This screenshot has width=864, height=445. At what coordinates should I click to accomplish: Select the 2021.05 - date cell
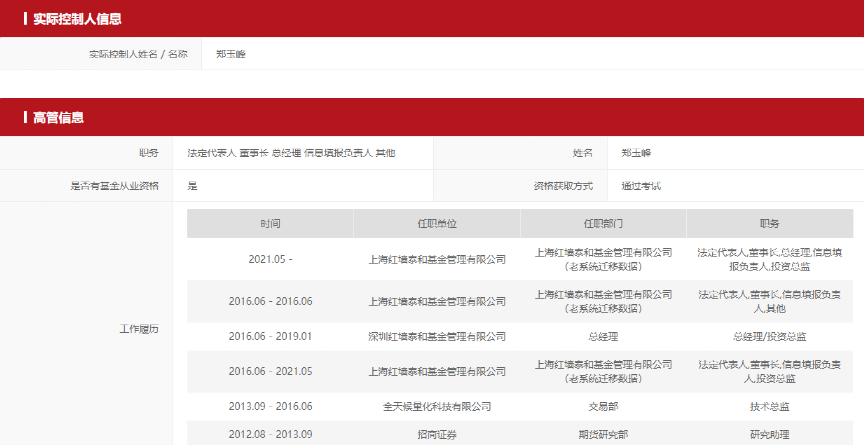270,259
